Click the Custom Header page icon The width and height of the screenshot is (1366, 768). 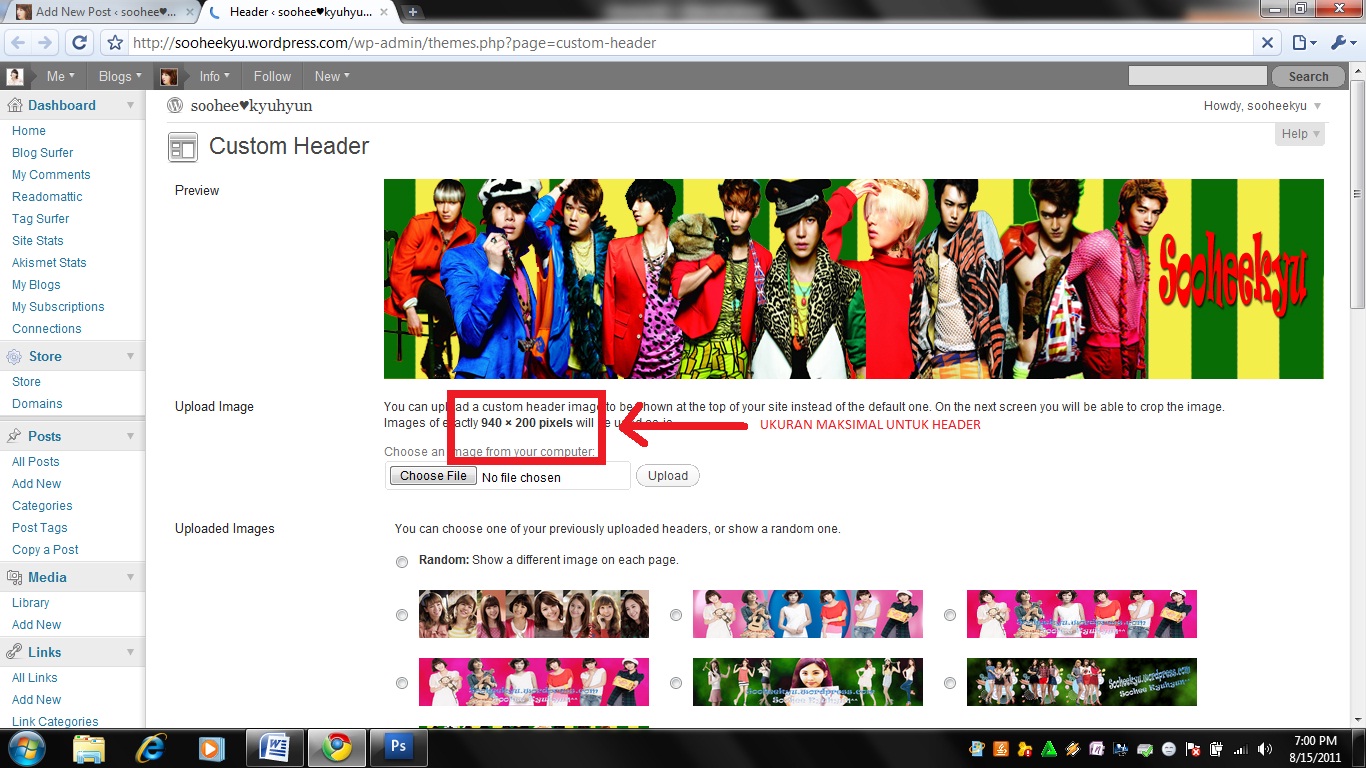[183, 147]
